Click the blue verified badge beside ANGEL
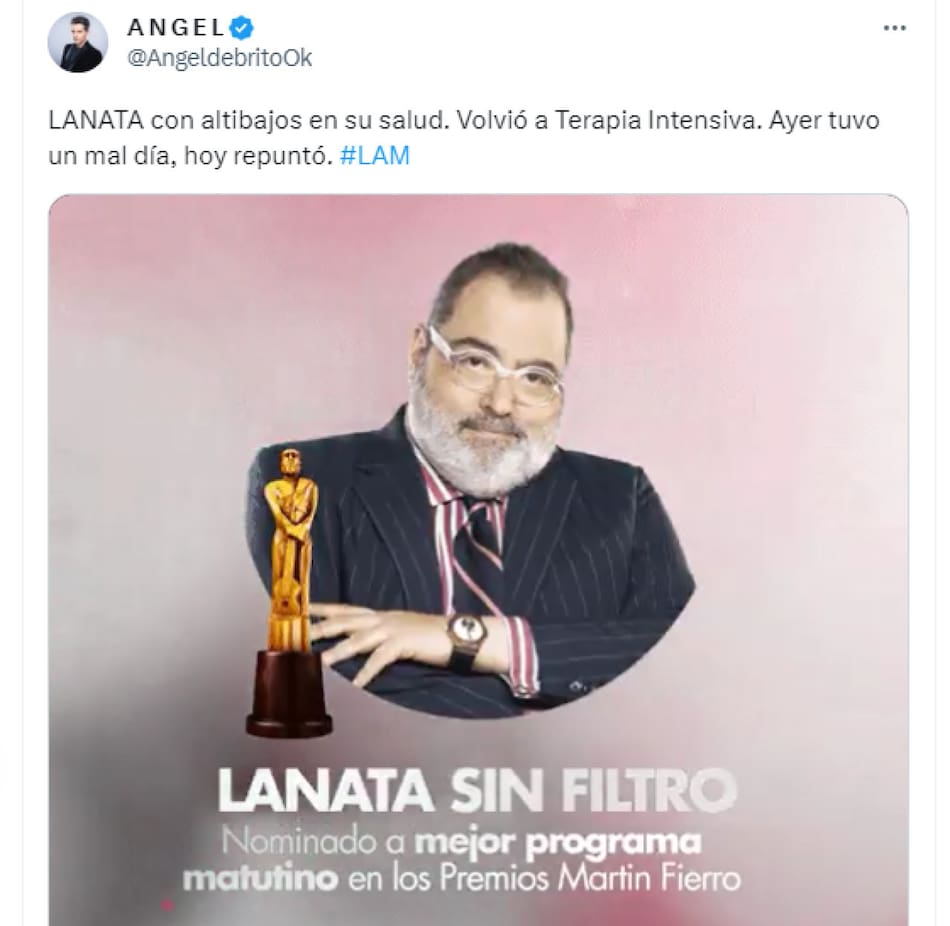Image resolution: width=950 pixels, height=926 pixels. (242, 27)
